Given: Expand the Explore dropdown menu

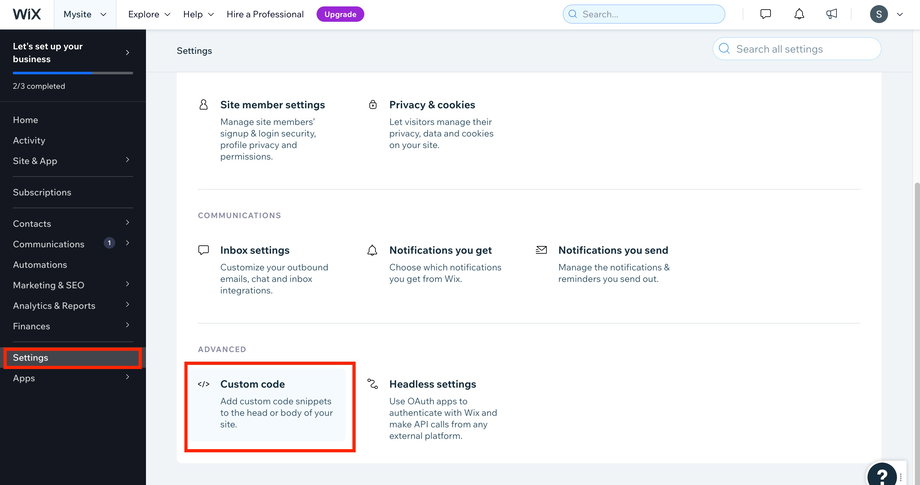Looking at the screenshot, I should (149, 14).
